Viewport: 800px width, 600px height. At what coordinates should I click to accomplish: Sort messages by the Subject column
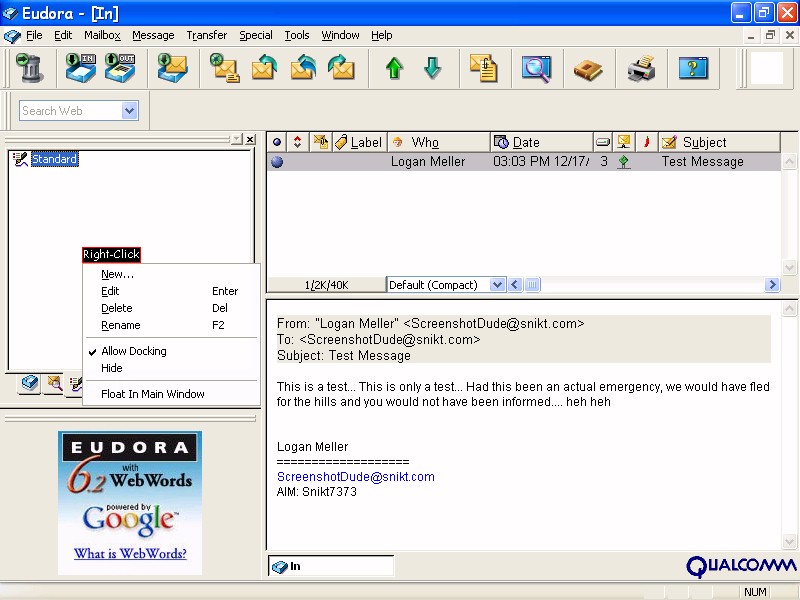[x=719, y=142]
